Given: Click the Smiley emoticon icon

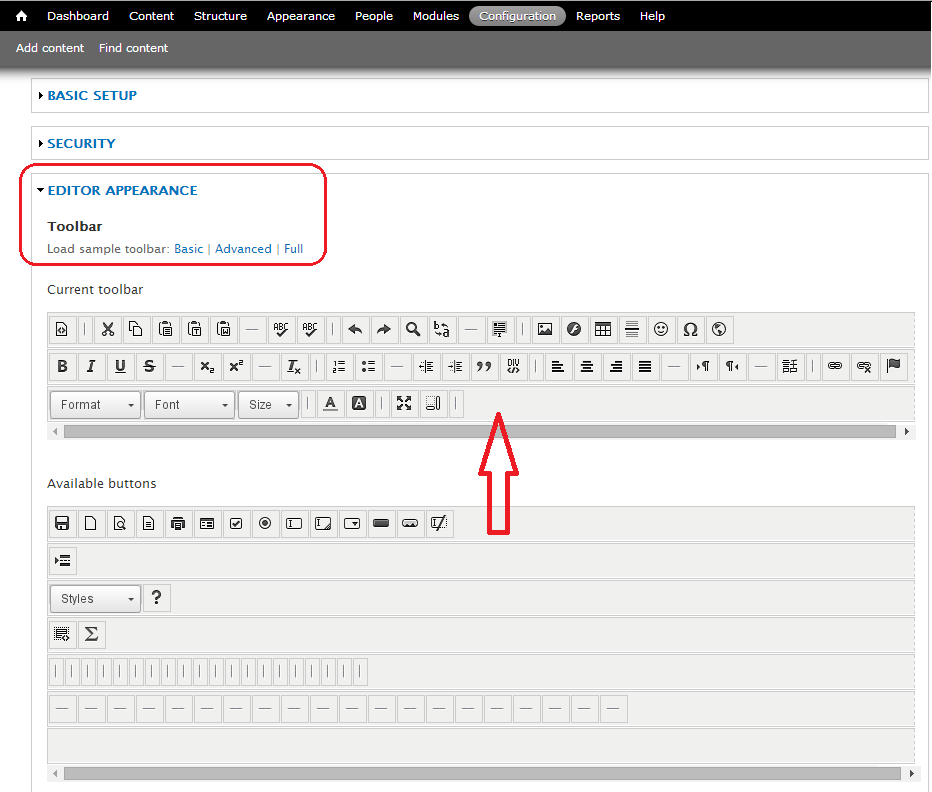Looking at the screenshot, I should (x=660, y=329).
